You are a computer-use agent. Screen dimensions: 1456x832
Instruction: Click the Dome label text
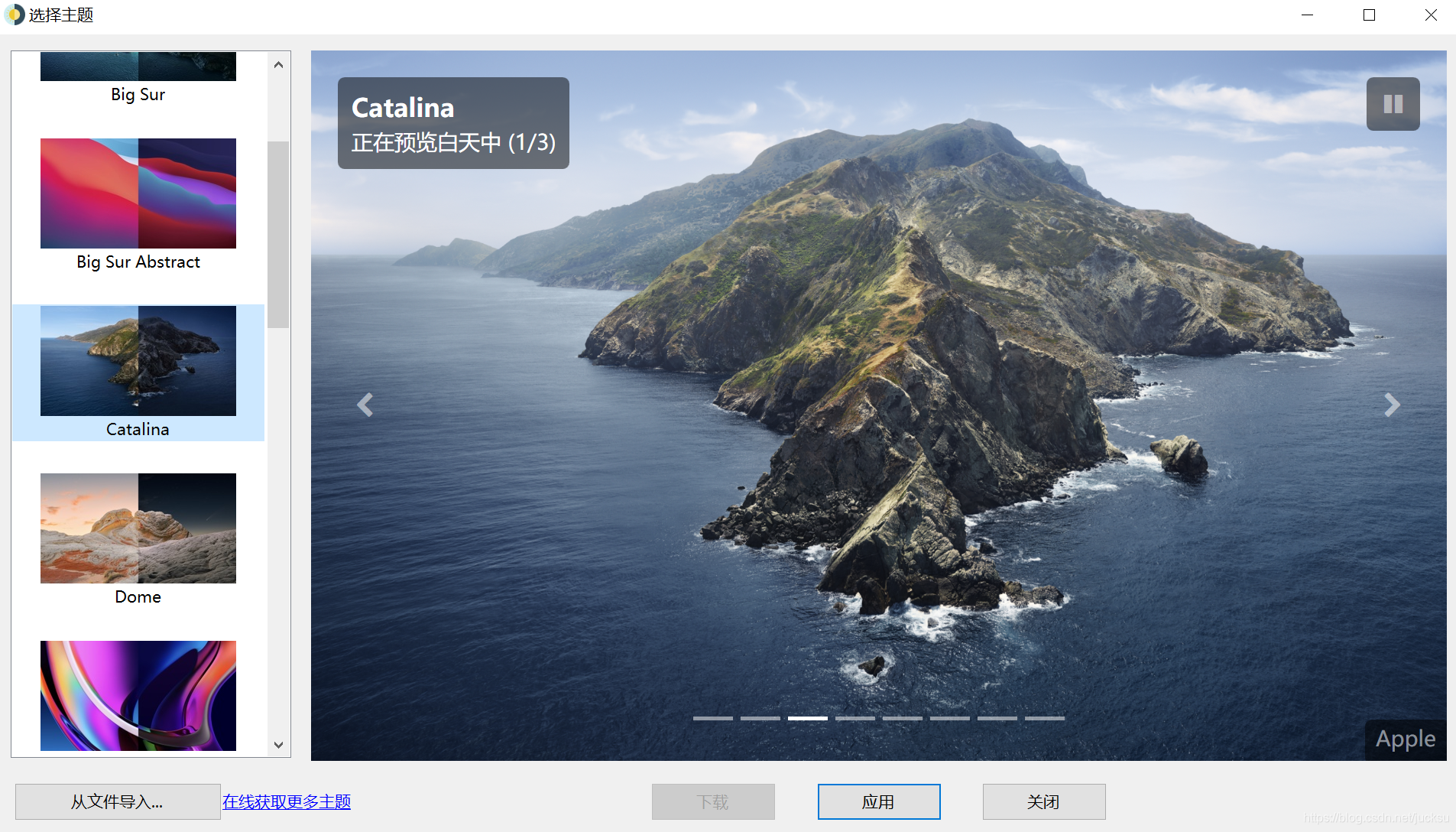click(138, 596)
